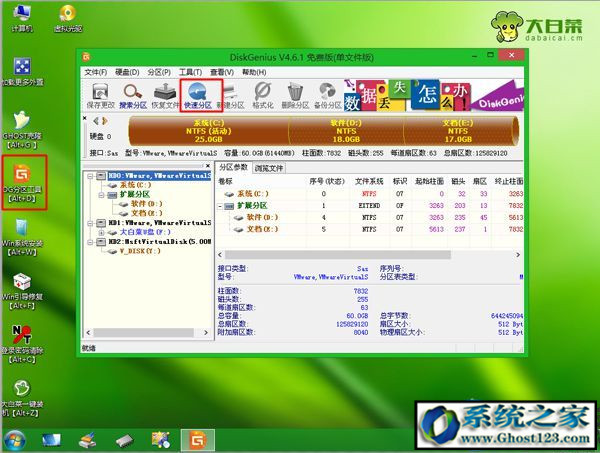Switch to the 浏览文件 tab
The height and width of the screenshot is (453, 600).
(x=269, y=168)
